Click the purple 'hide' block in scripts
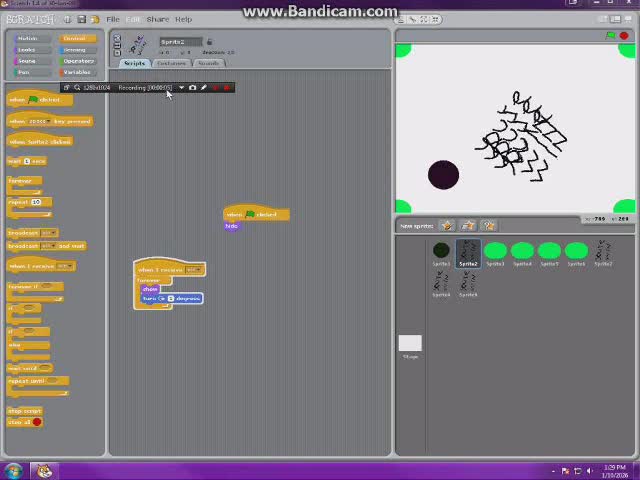Viewport: 640px width, 480px height. pos(231,226)
